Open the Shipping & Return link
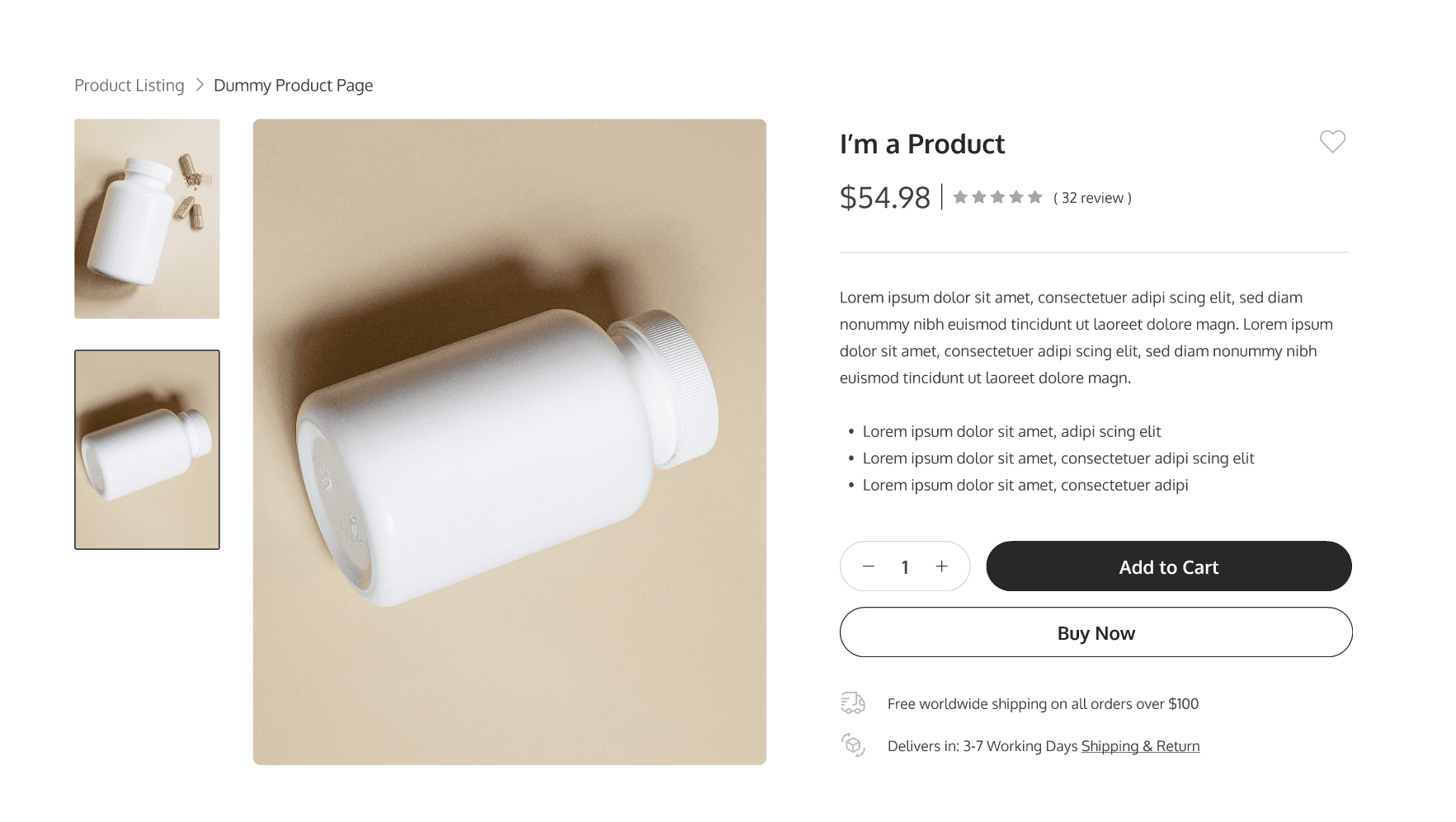 point(1140,746)
